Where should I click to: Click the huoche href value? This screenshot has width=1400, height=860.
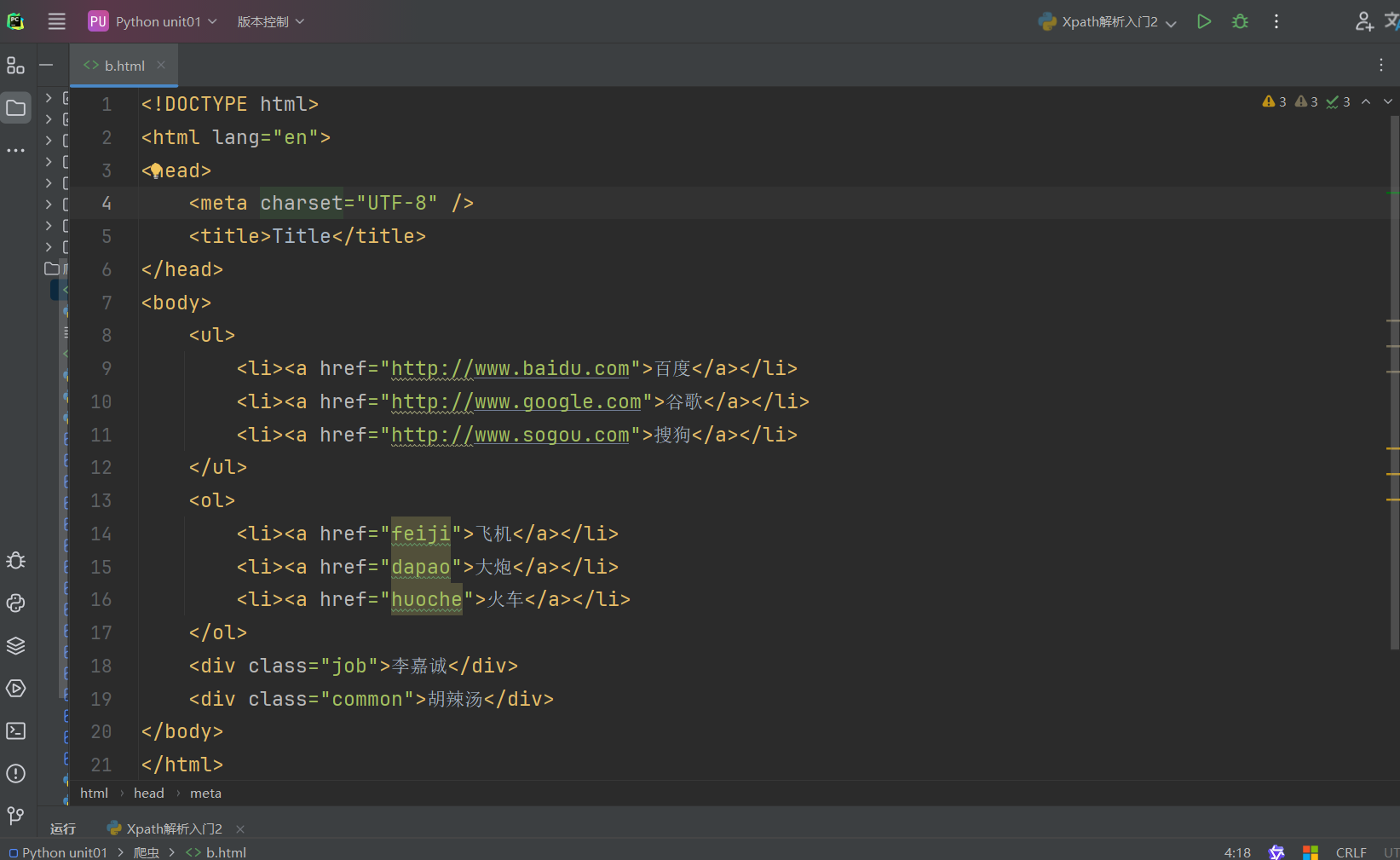pos(426,599)
